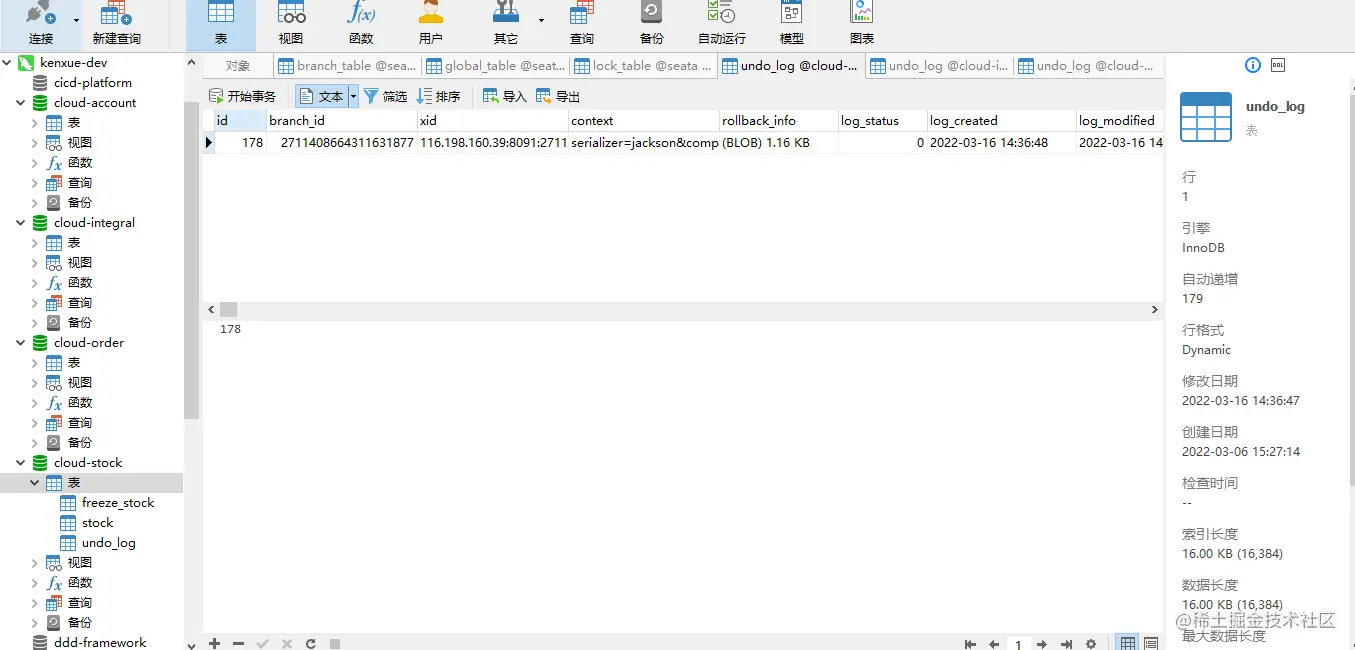Show the table info panel icon
This screenshot has height=650, width=1355.
coord(1252,65)
